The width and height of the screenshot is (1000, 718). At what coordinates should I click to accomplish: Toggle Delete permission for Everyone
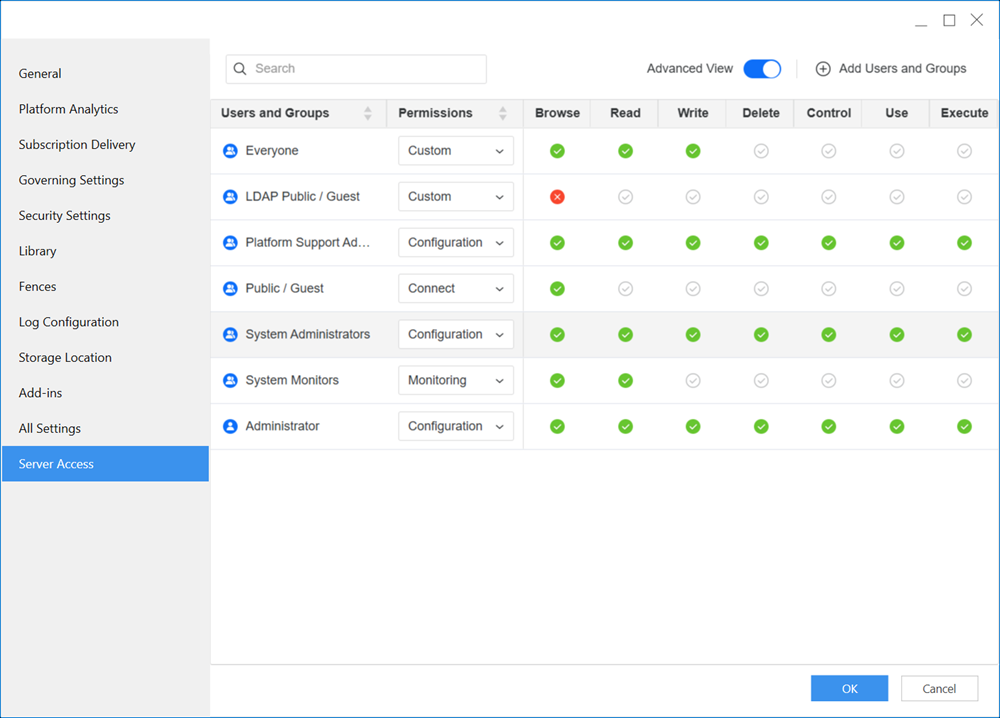pos(761,151)
